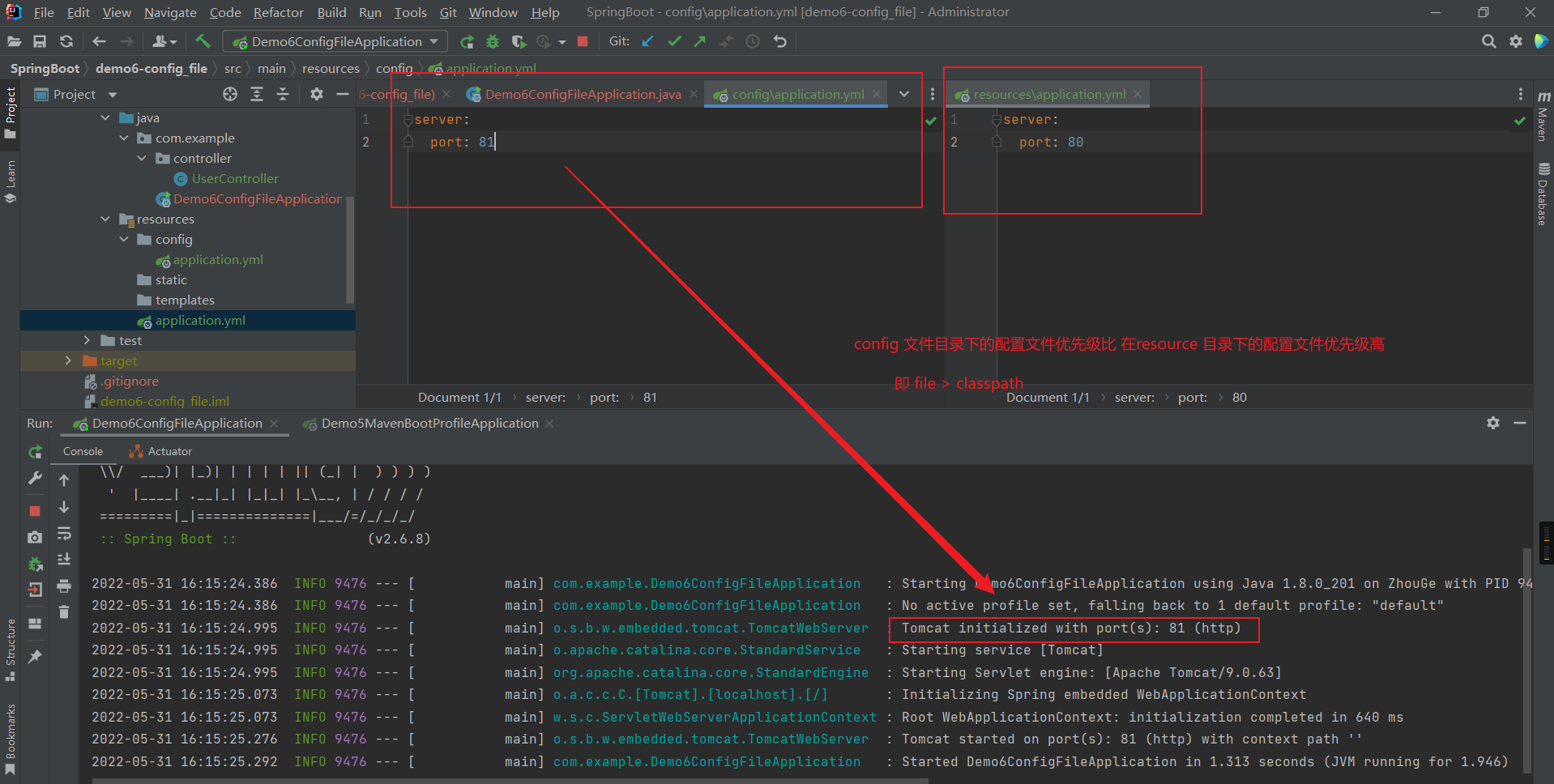
Task: Collapse the java folder in the tree
Action: pyautogui.click(x=105, y=118)
